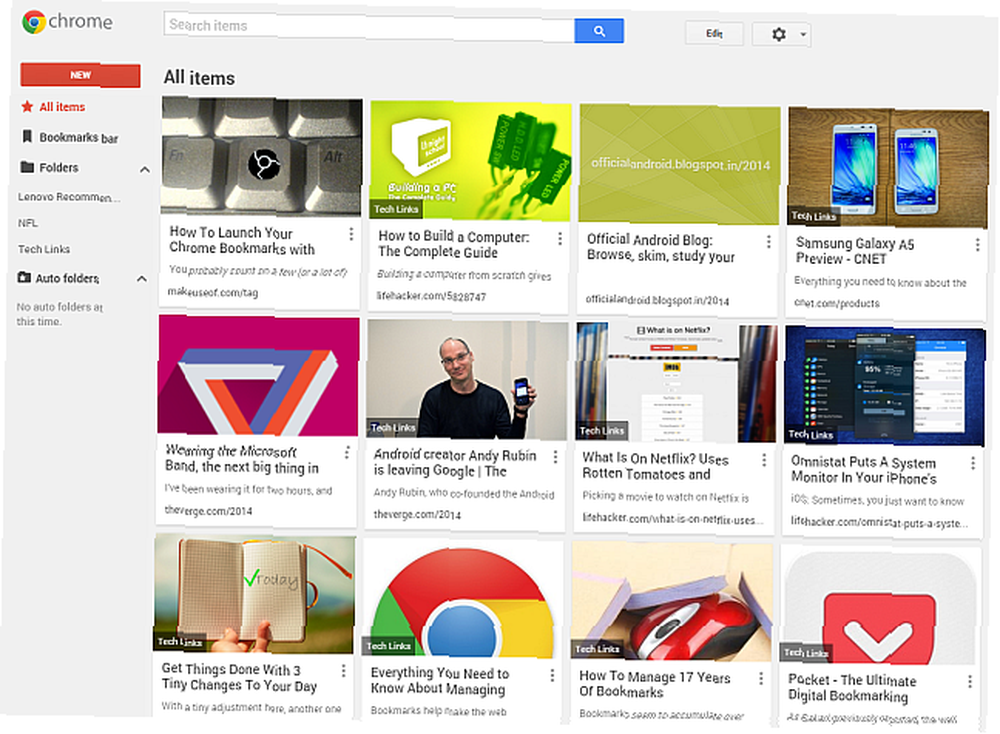Open the Netflix screenshot thumbnail

pos(677,383)
